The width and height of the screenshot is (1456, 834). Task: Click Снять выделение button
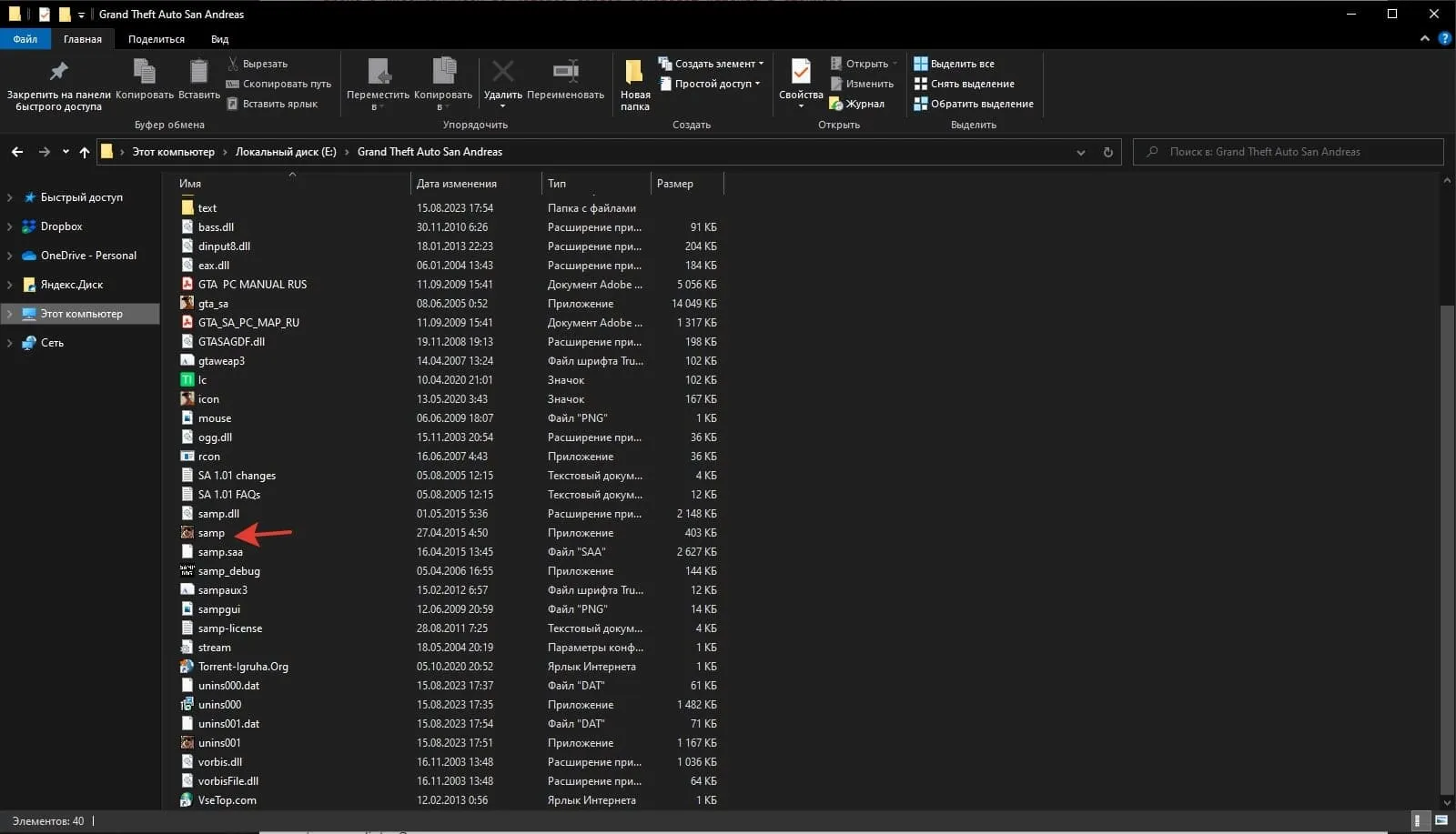tap(964, 84)
